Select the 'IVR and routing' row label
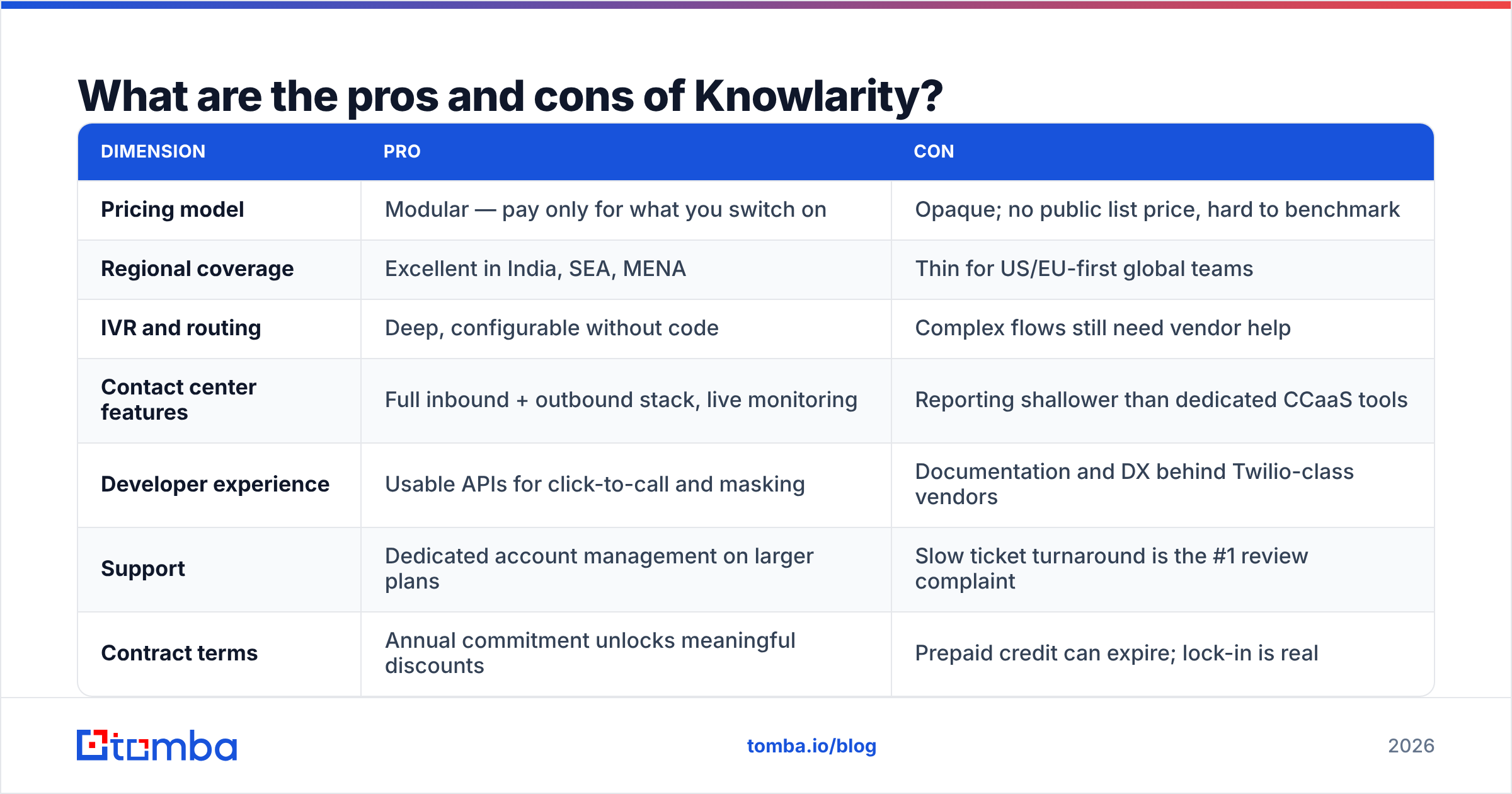The height and width of the screenshot is (794, 1512). (x=181, y=328)
